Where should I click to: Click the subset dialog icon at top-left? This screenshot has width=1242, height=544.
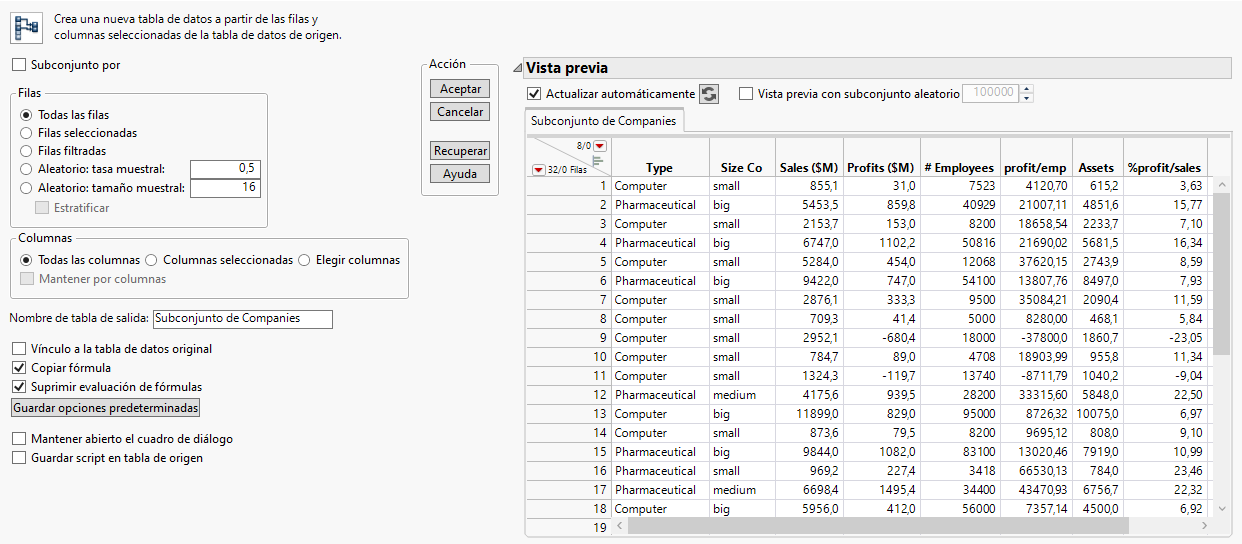(26, 28)
